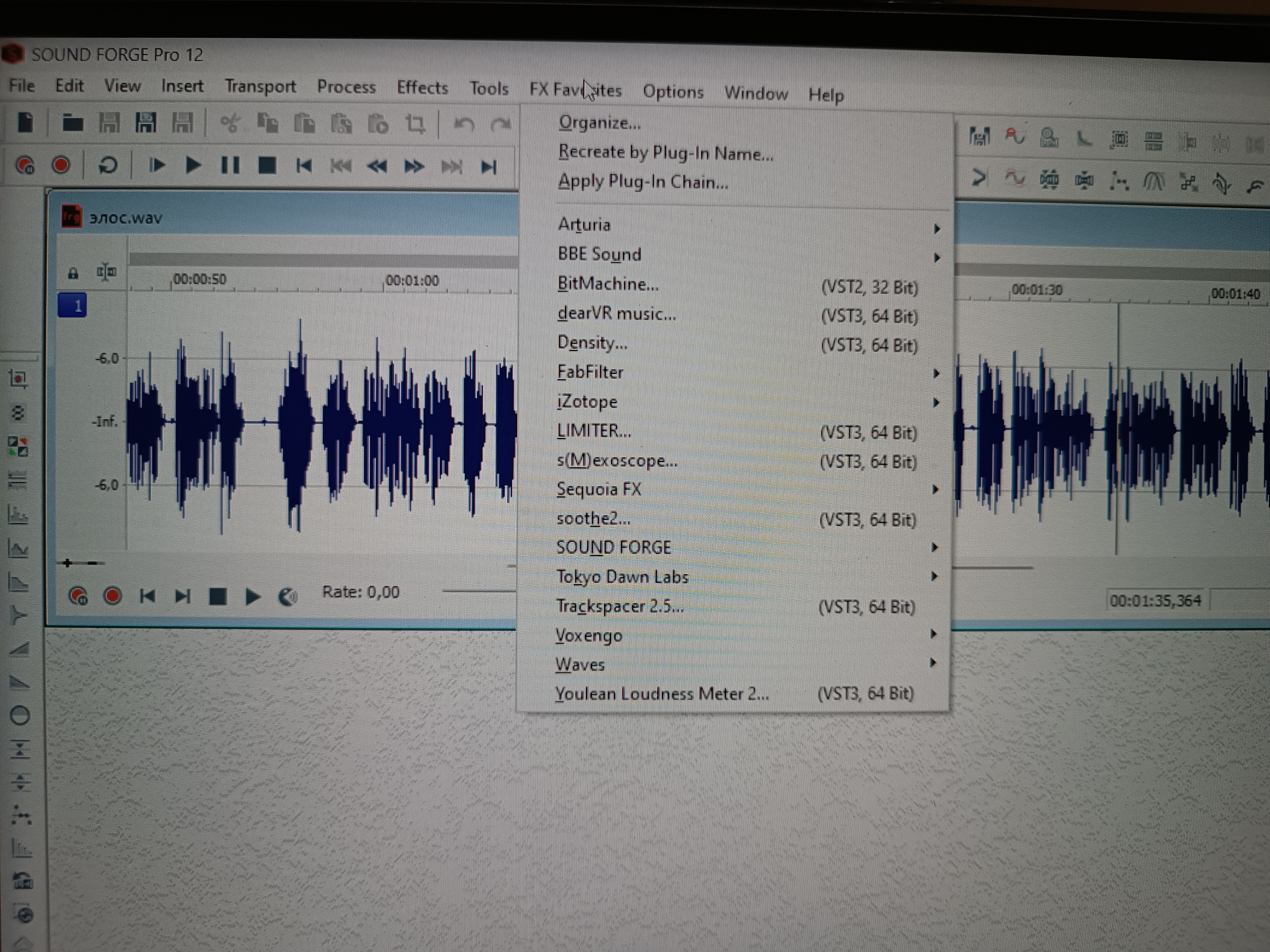Toggle Loop Playback in transport bar
Image resolution: width=1270 pixels, height=952 pixels.
tap(108, 166)
